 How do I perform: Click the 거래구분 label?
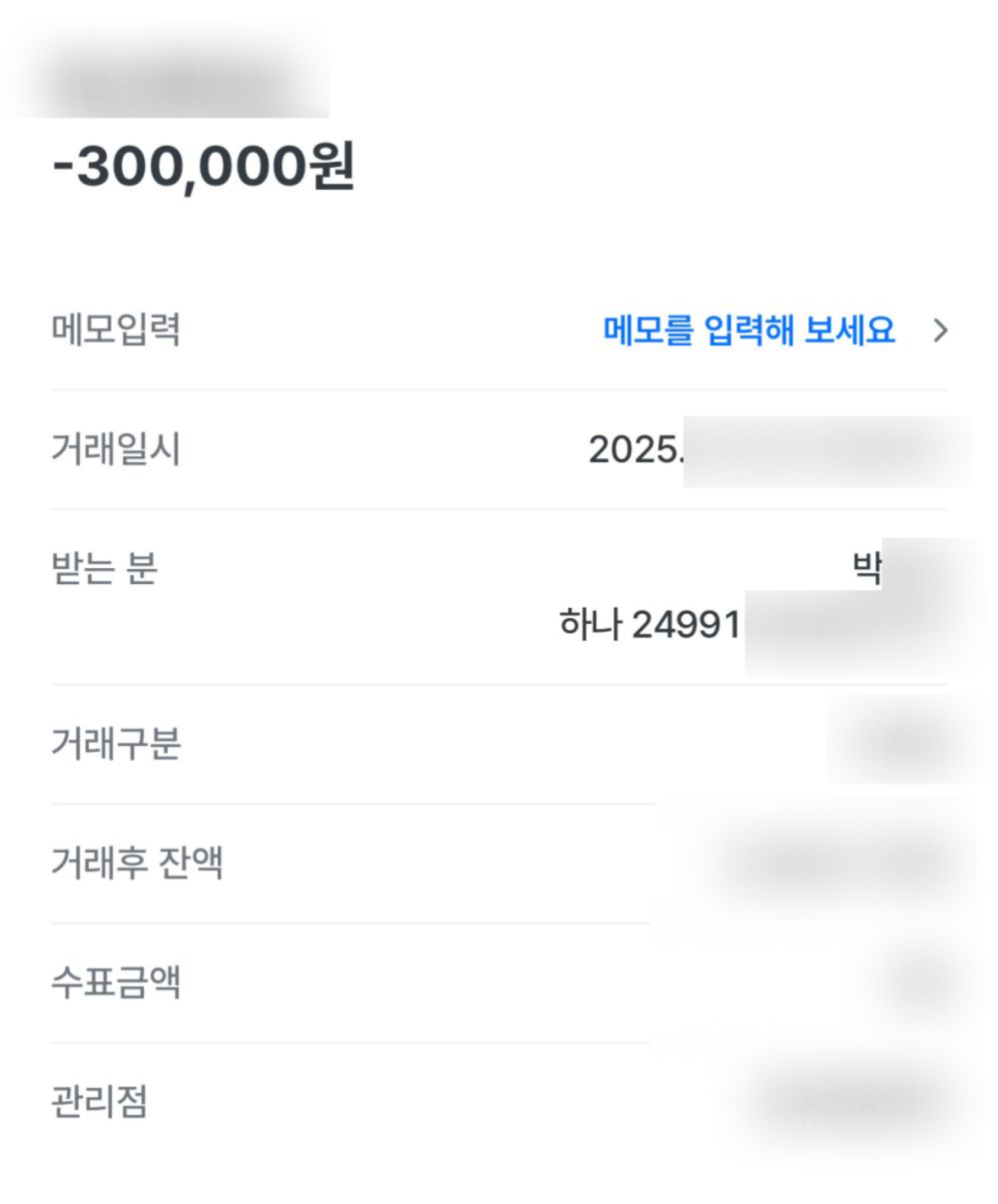click(x=116, y=744)
